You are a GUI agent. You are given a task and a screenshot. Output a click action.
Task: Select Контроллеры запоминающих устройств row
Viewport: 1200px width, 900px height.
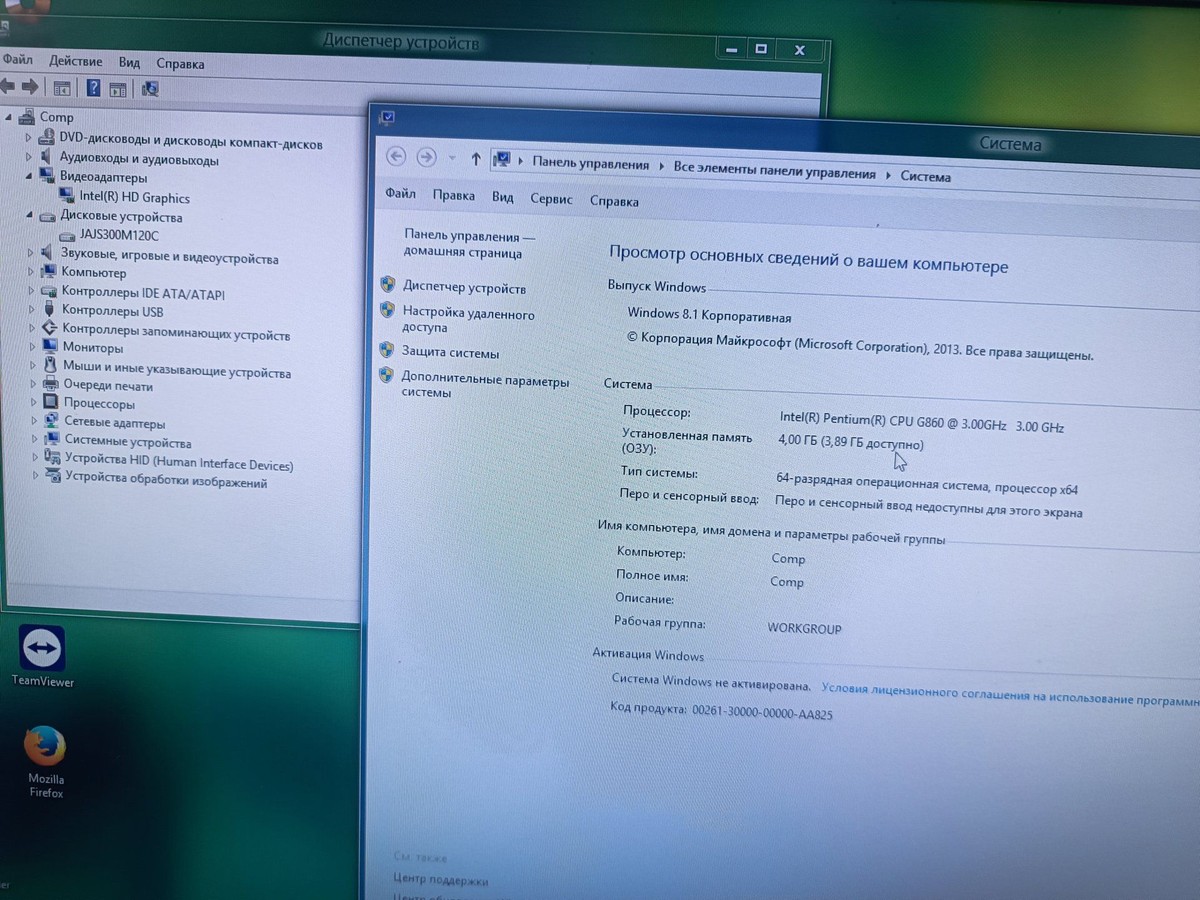[175, 332]
